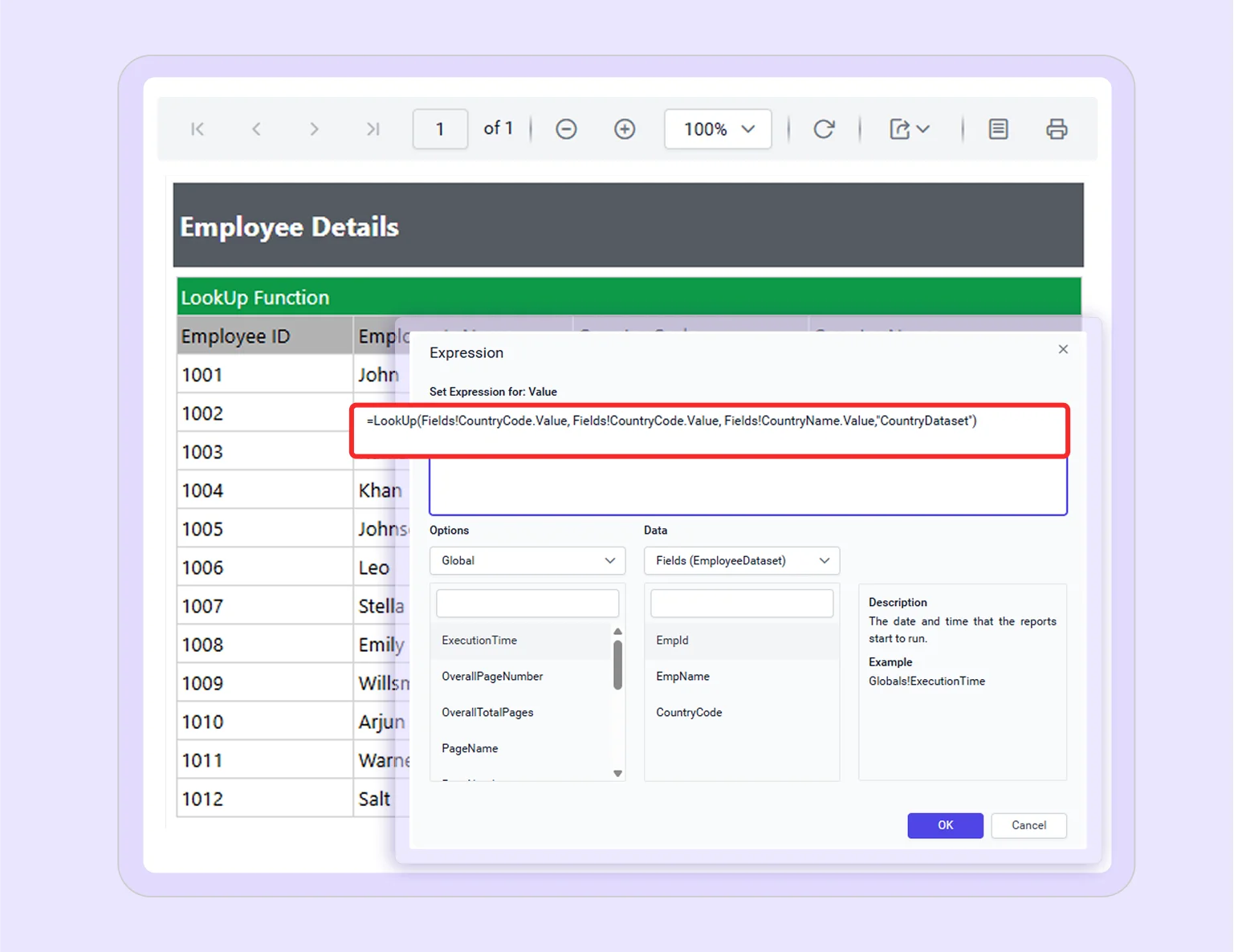1234x952 pixels.
Task: Select ExecutionTime from the Global list
Action: (x=479, y=640)
